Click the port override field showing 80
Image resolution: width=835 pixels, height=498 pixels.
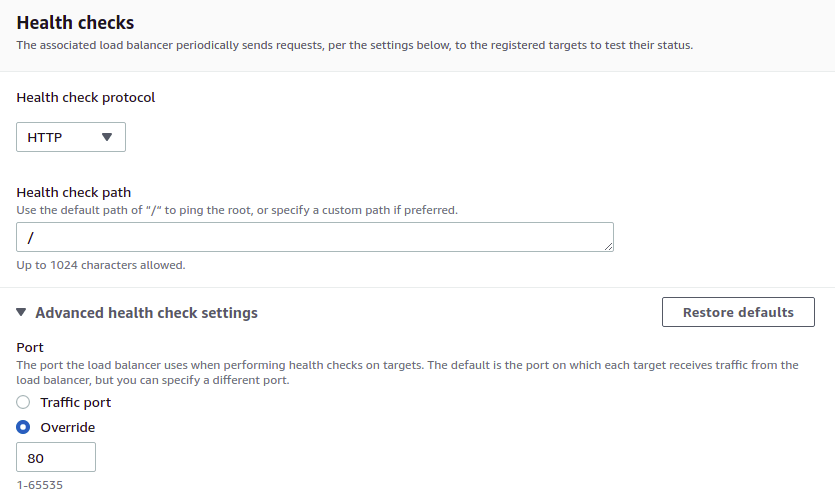[56, 457]
